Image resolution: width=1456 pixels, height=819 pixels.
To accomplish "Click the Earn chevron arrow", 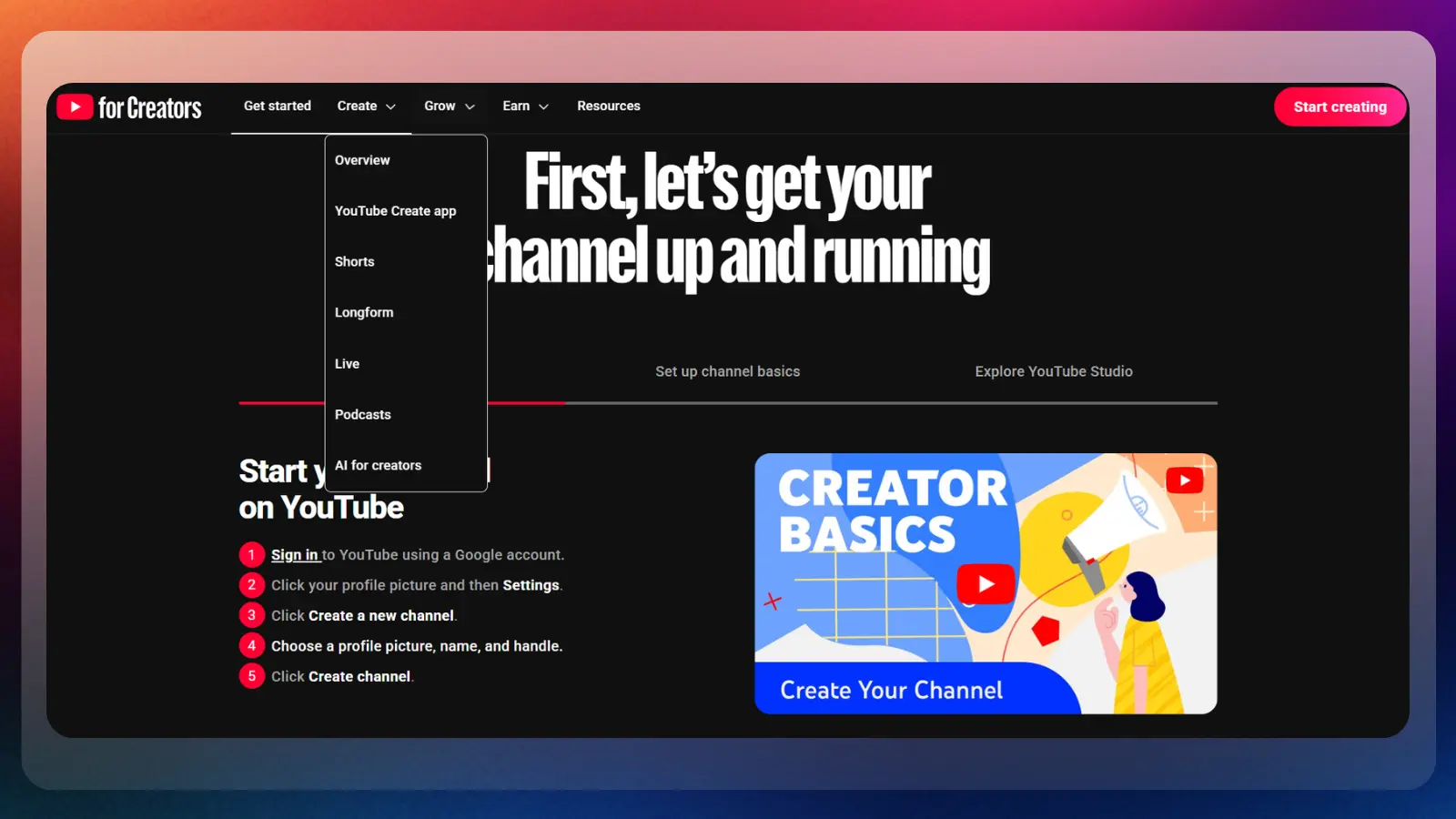I will click(x=543, y=107).
